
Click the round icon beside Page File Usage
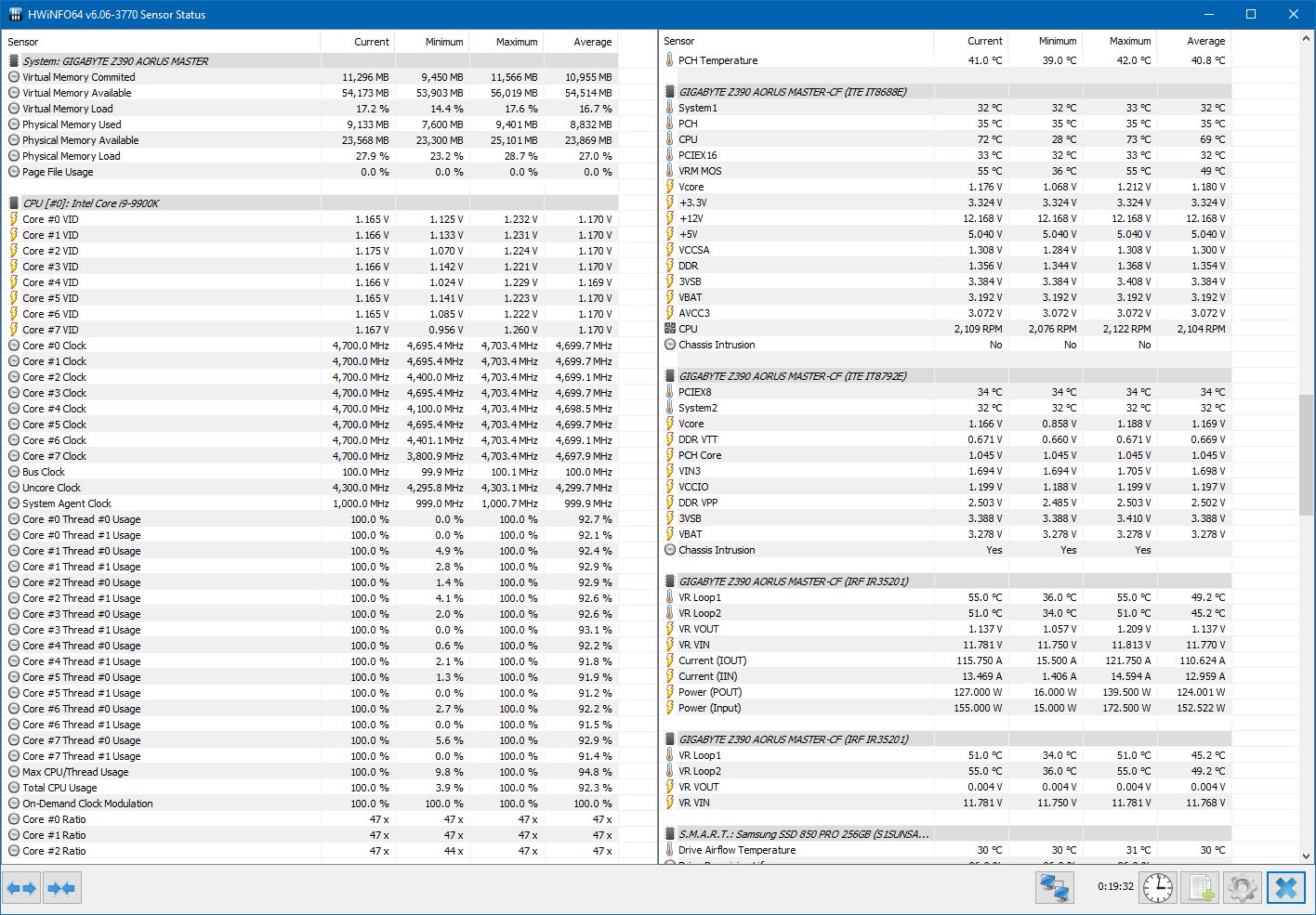[x=14, y=172]
